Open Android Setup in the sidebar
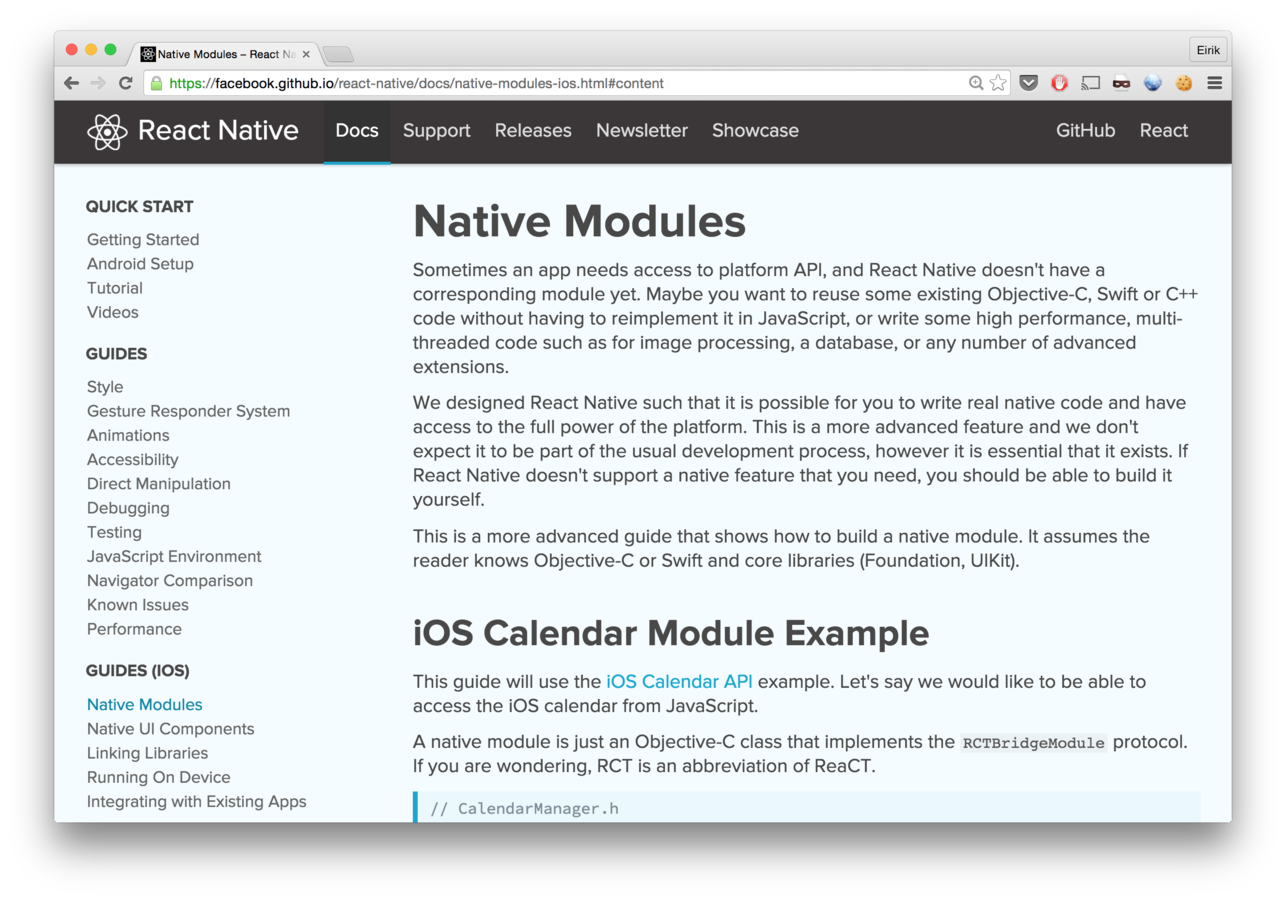The width and height of the screenshot is (1286, 900). [x=140, y=264]
